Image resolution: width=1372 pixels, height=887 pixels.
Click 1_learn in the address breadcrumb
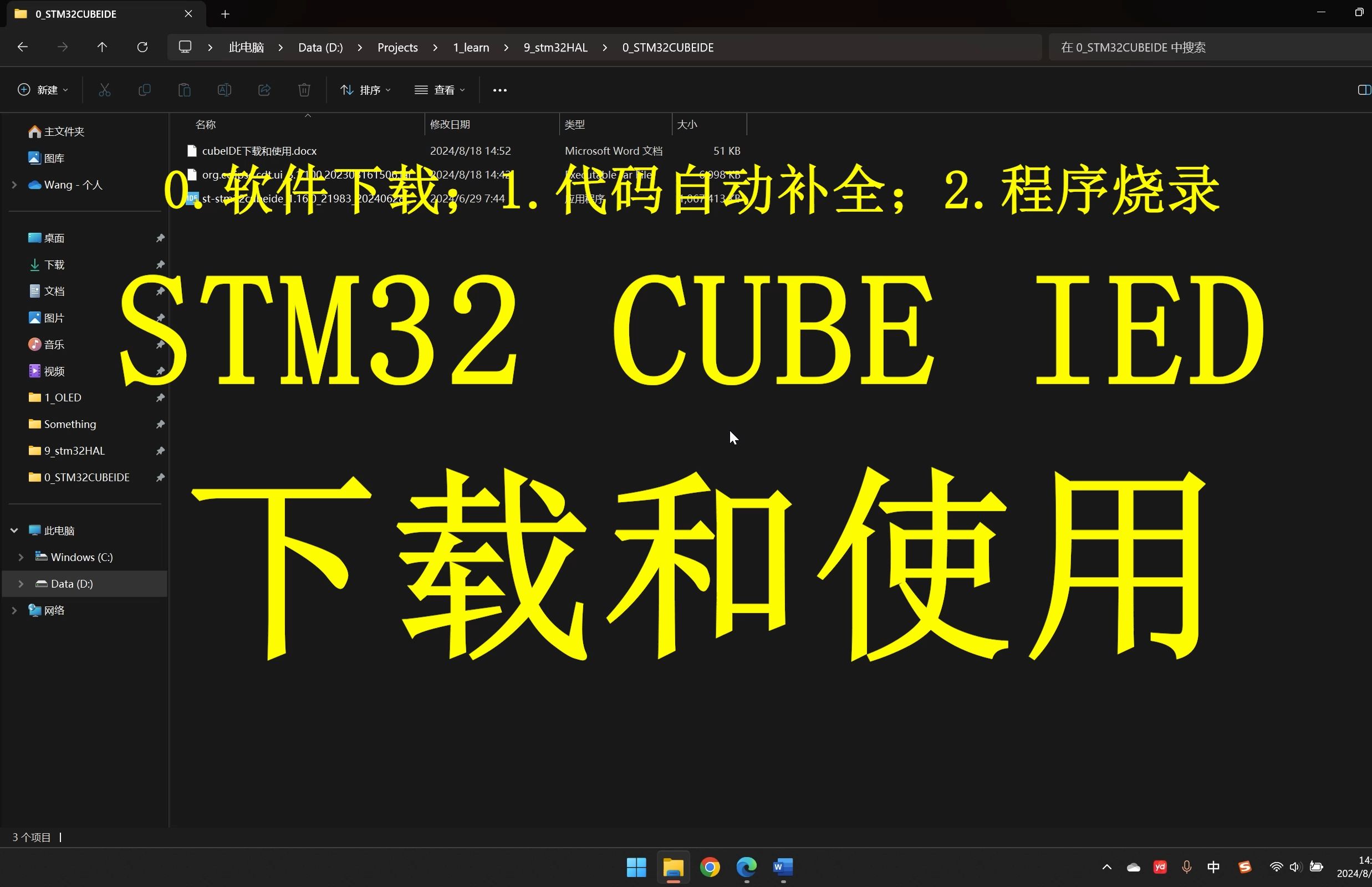click(471, 47)
